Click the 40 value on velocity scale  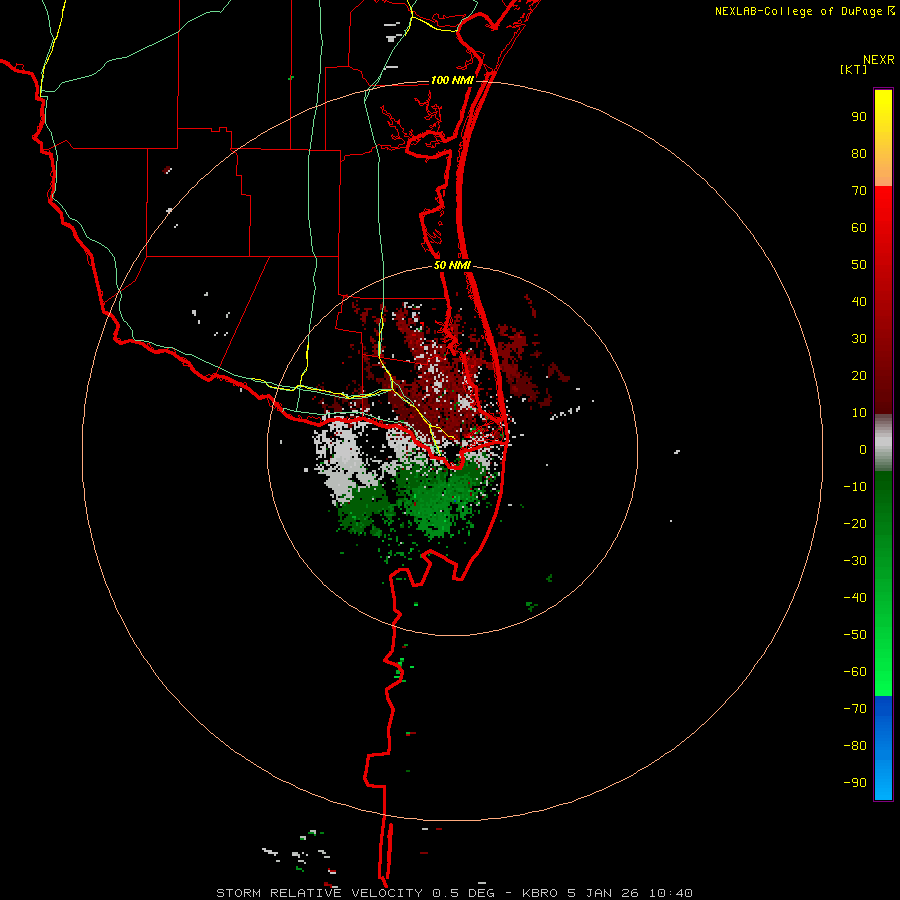click(x=859, y=301)
